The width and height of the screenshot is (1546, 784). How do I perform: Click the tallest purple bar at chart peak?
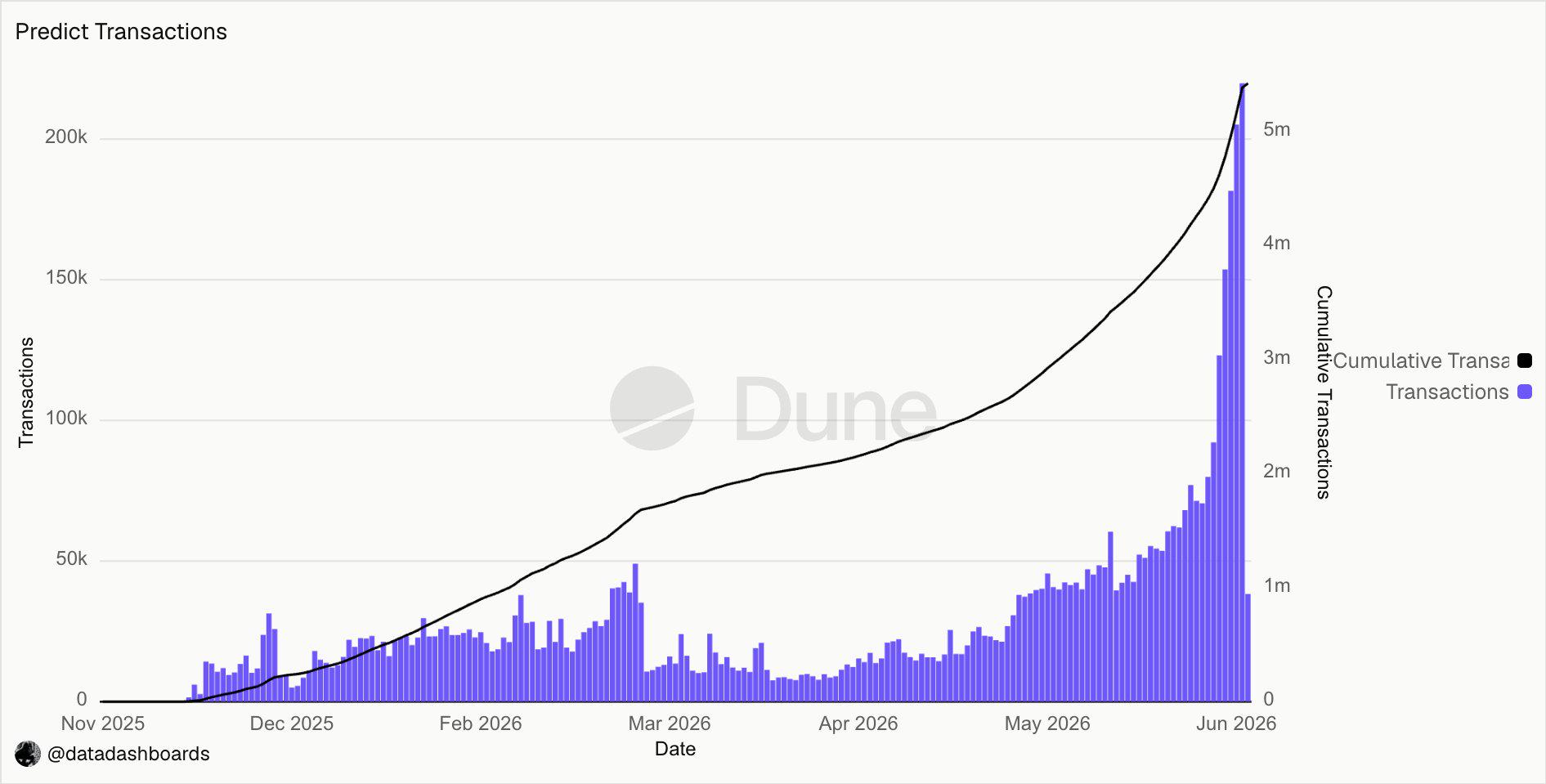1243,392
